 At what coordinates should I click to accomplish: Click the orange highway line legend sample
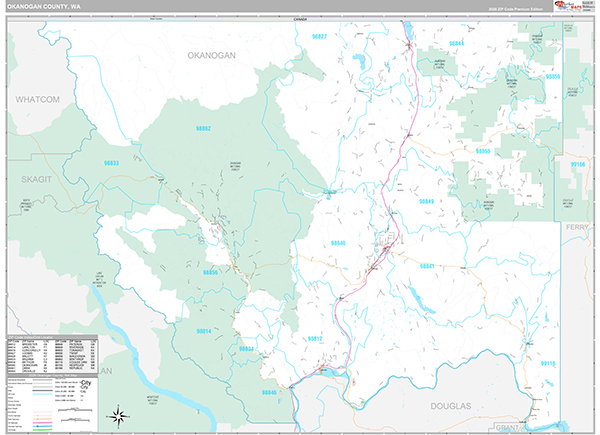42,419
